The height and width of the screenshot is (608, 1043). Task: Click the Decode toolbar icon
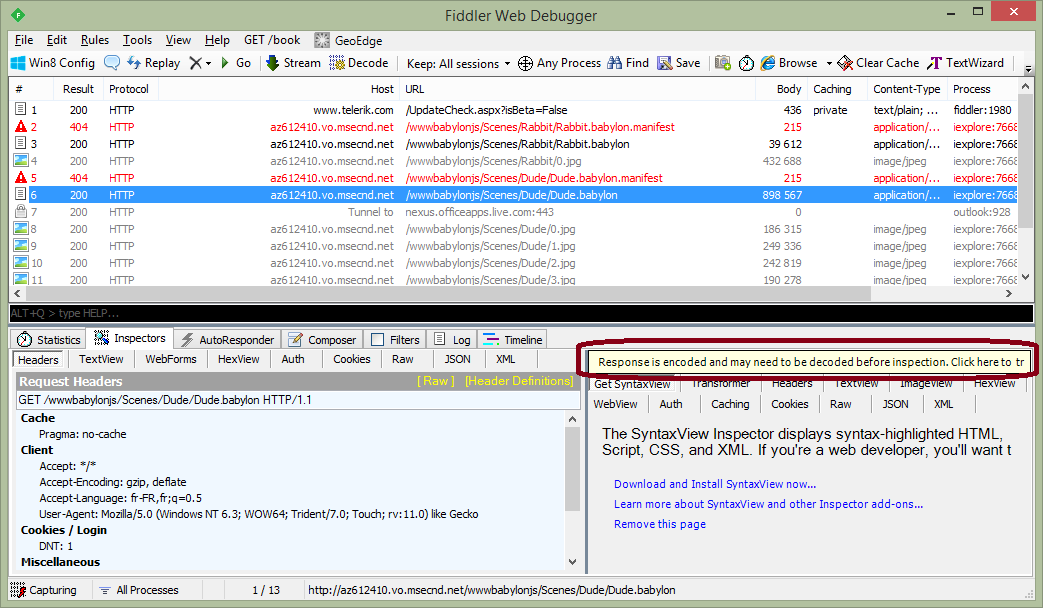click(337, 63)
